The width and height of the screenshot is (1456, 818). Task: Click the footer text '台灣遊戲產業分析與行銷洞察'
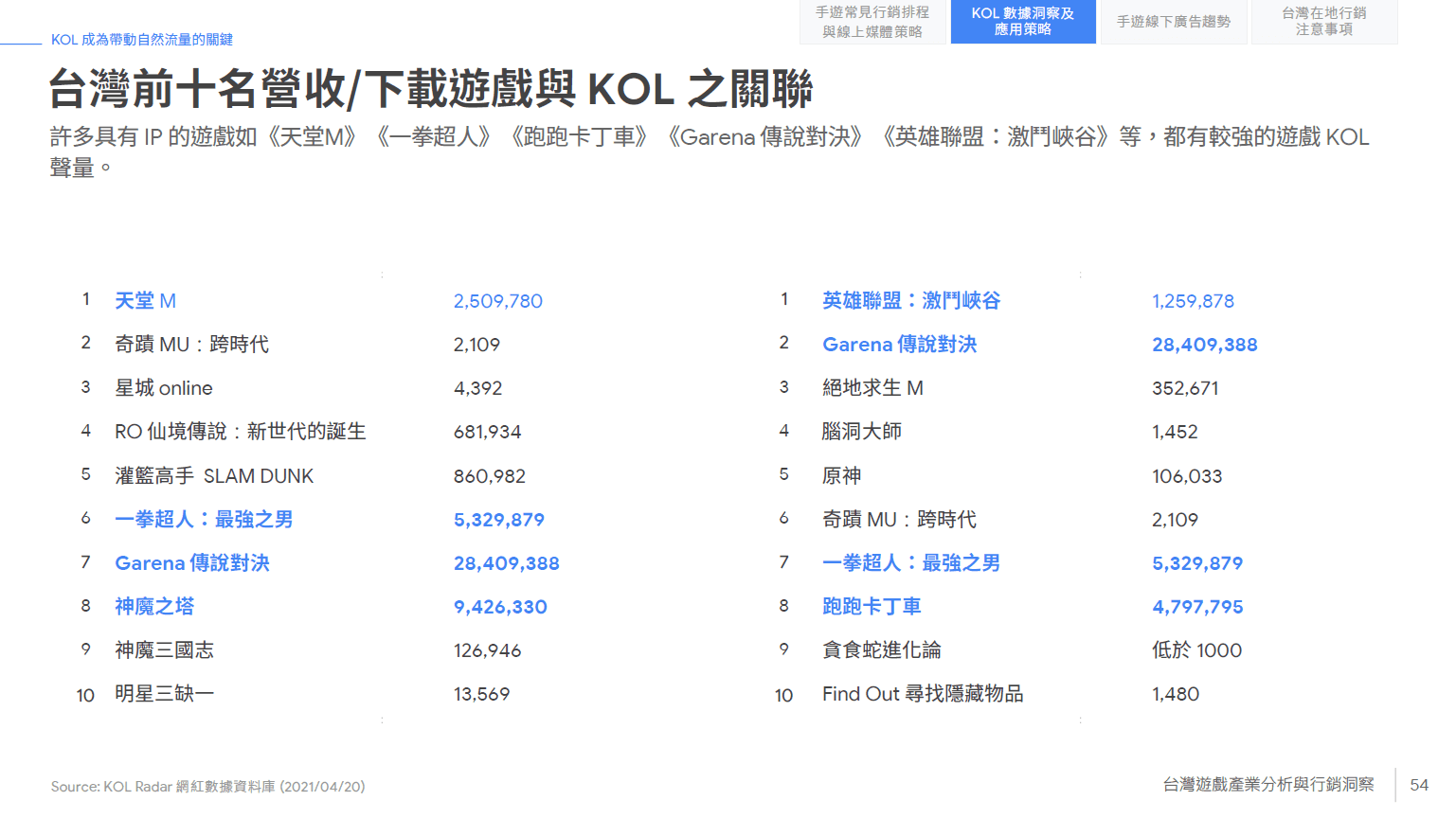pyautogui.click(x=1268, y=785)
